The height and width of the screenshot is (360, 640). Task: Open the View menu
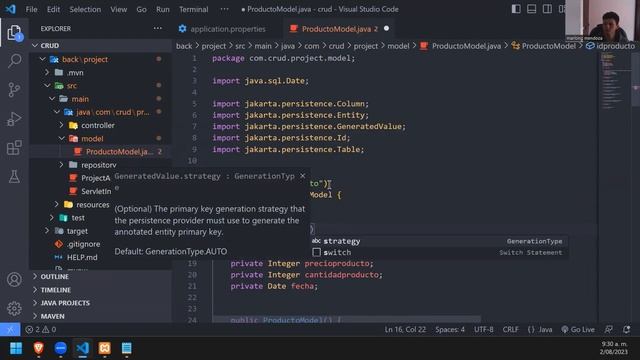pos(118,9)
